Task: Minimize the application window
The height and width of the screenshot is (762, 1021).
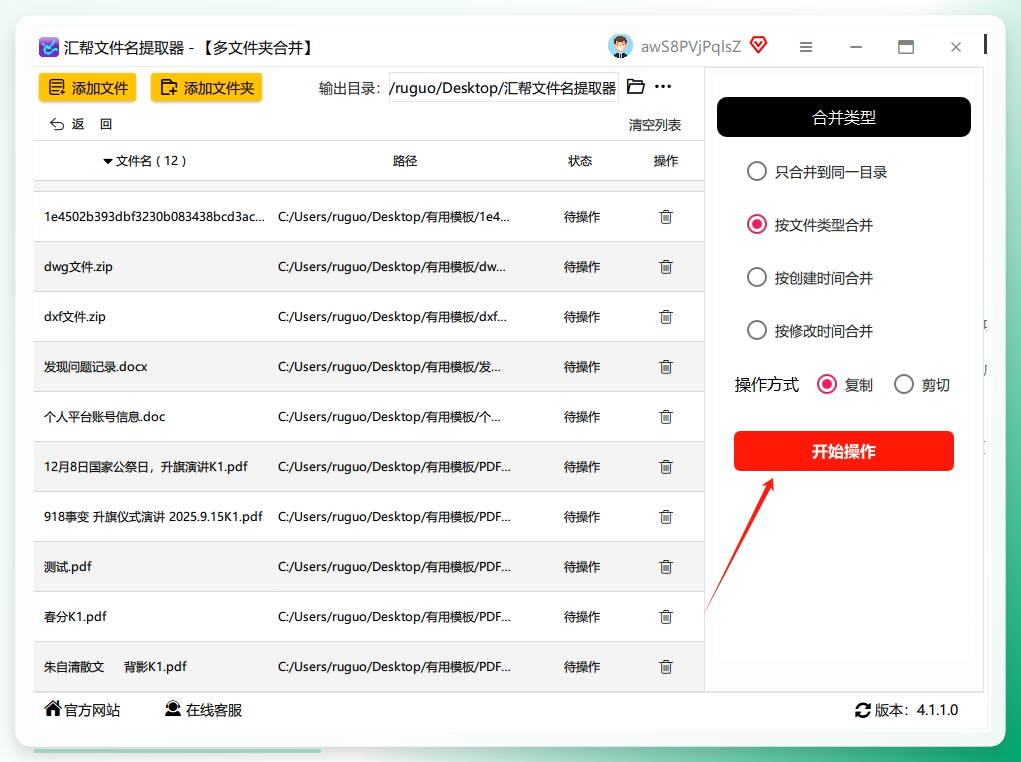Action: coord(856,47)
